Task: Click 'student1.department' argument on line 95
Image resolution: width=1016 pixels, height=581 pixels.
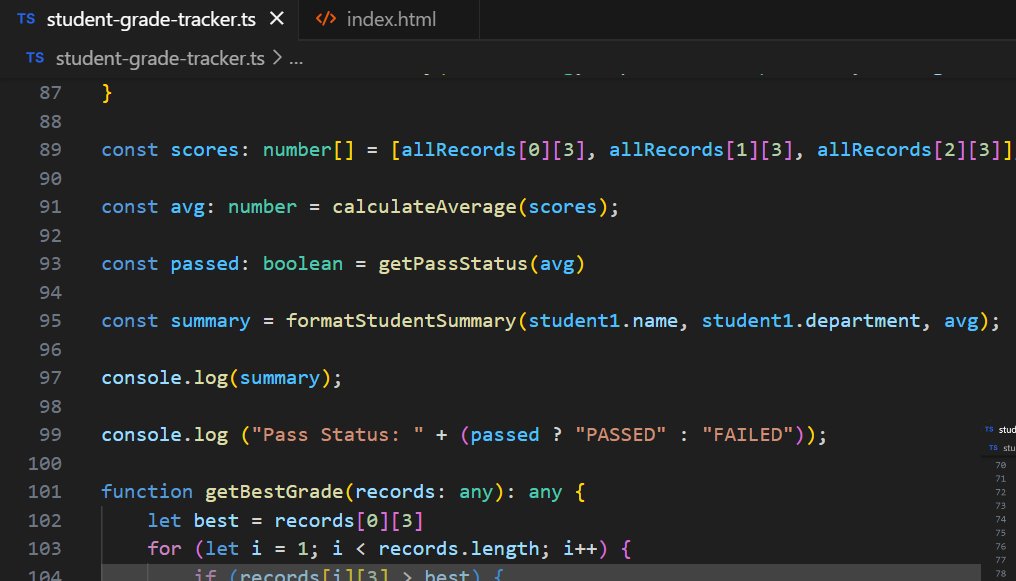Action: [811, 321]
